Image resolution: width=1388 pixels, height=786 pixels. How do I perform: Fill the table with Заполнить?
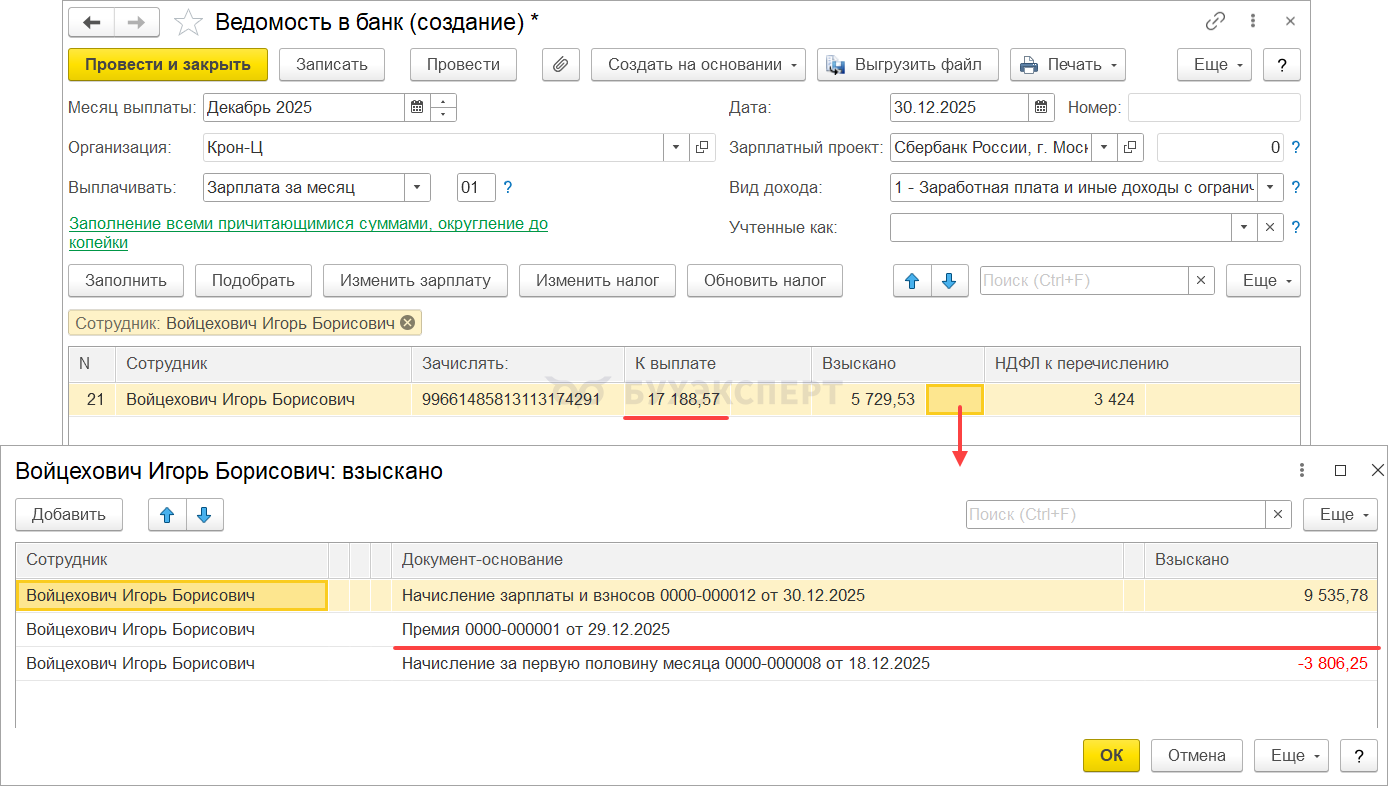point(126,281)
